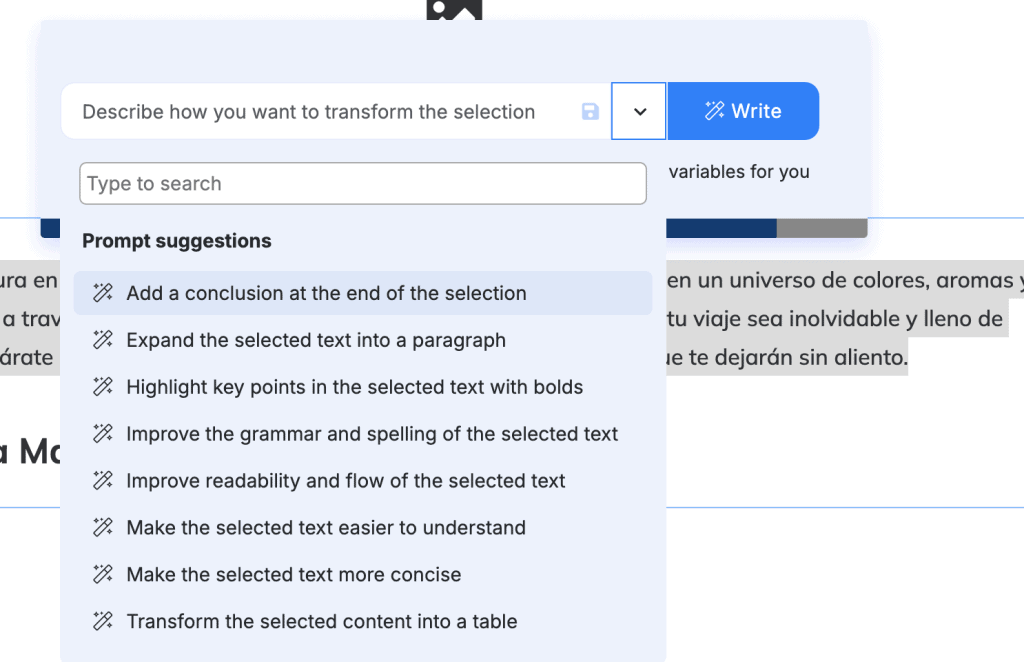The height and width of the screenshot is (662, 1024).
Task: Click wand icon beside 'Add a conclusion' item
Action: point(103,293)
